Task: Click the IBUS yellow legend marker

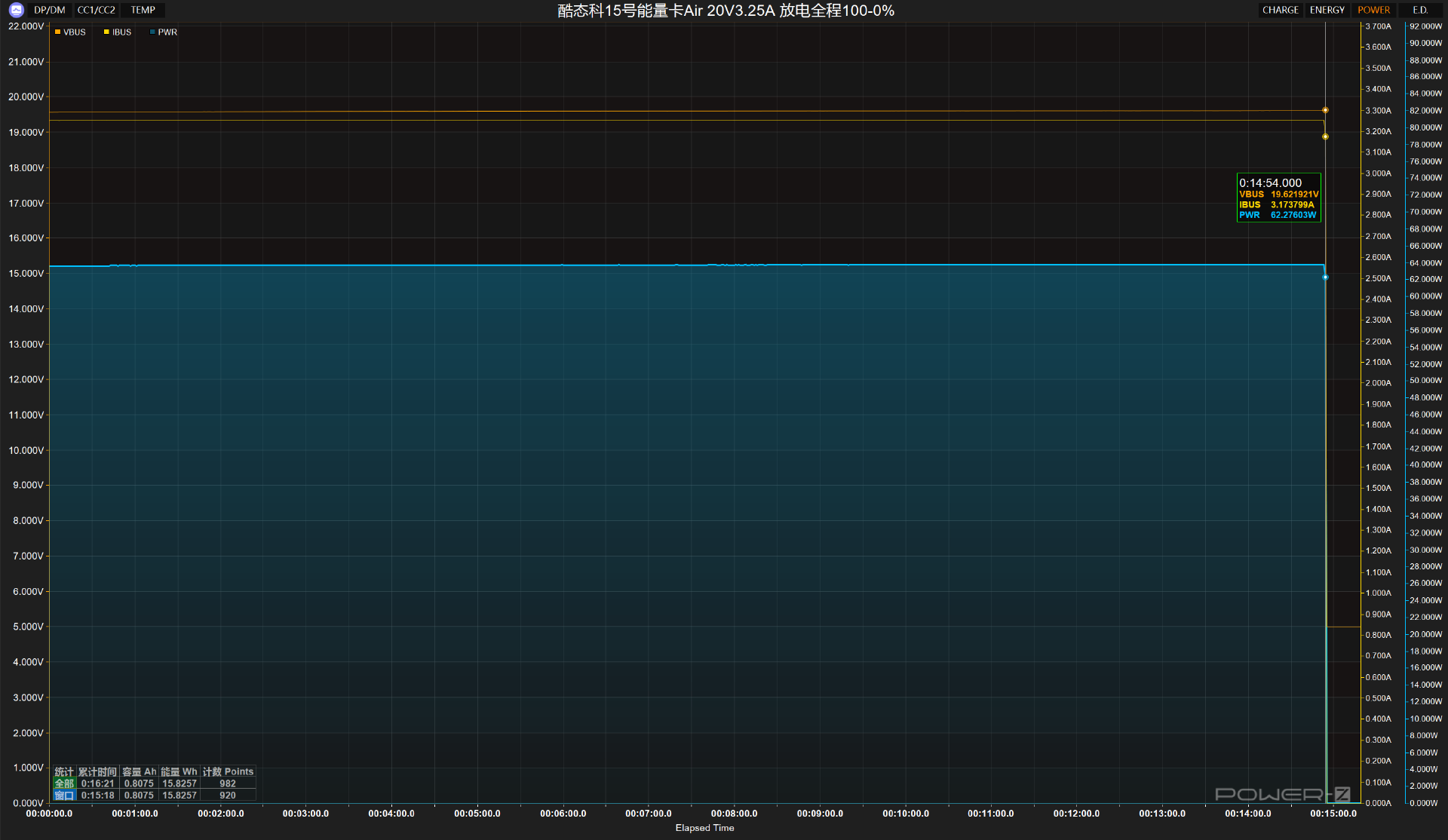Action: tap(106, 32)
